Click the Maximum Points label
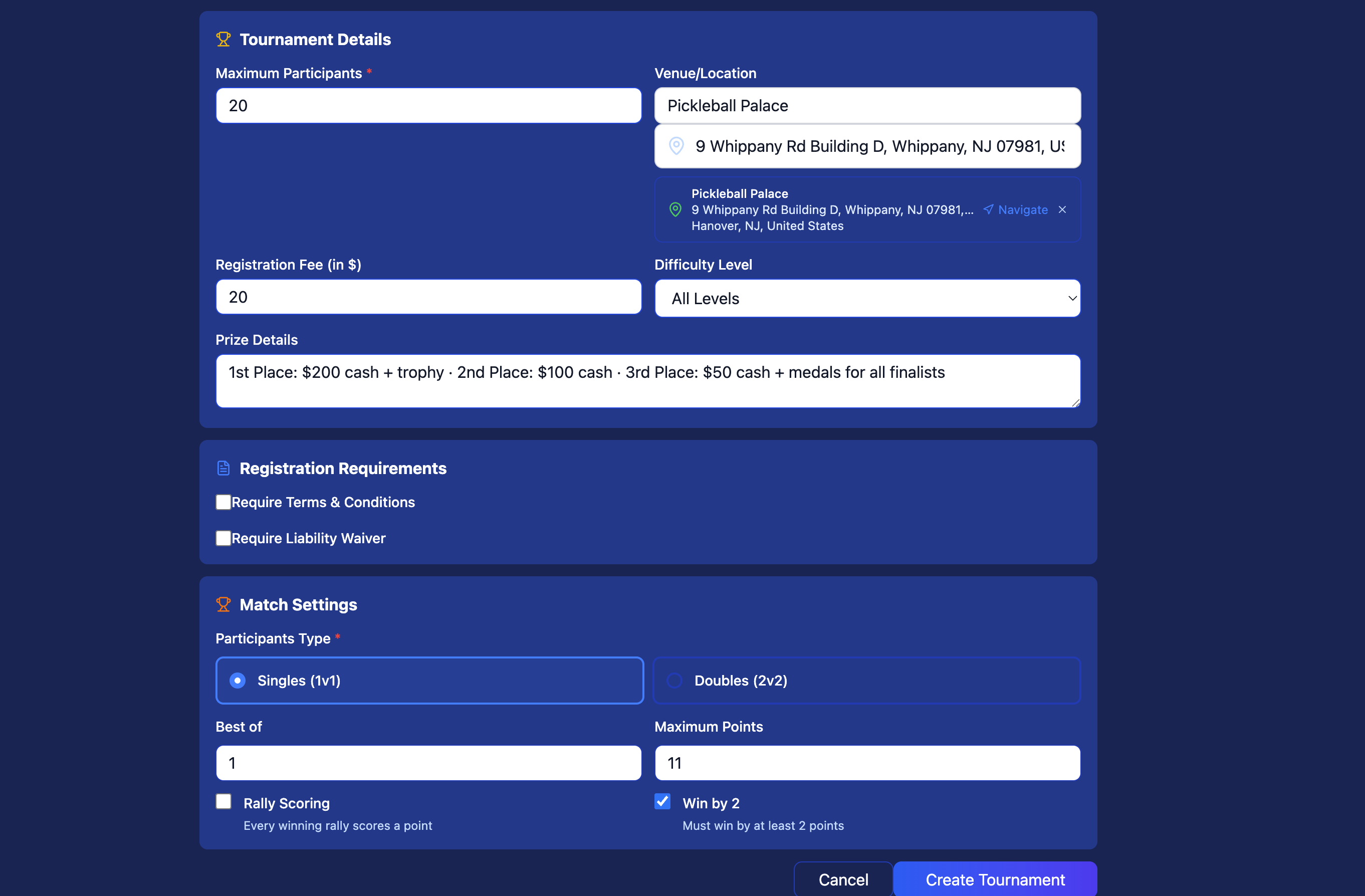The width and height of the screenshot is (1365, 896). tap(709, 726)
